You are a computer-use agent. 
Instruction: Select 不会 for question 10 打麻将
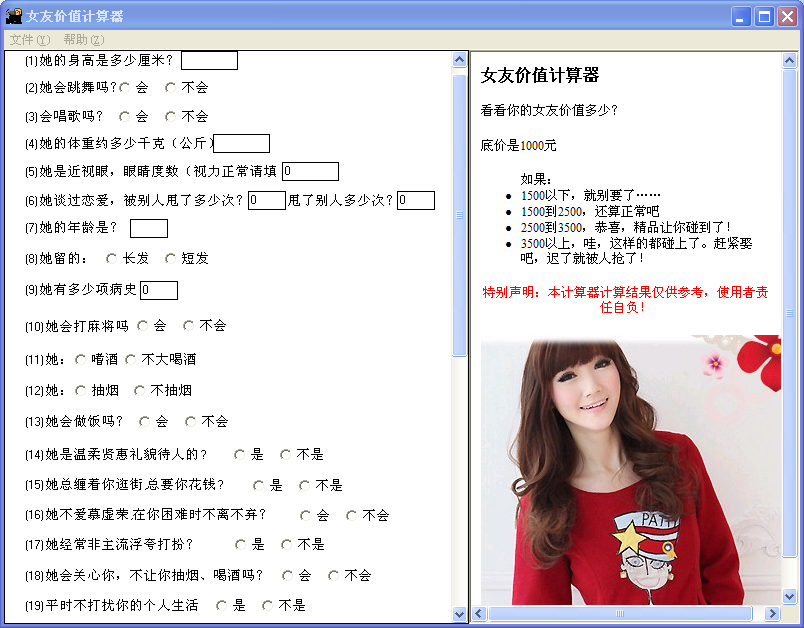coord(188,326)
